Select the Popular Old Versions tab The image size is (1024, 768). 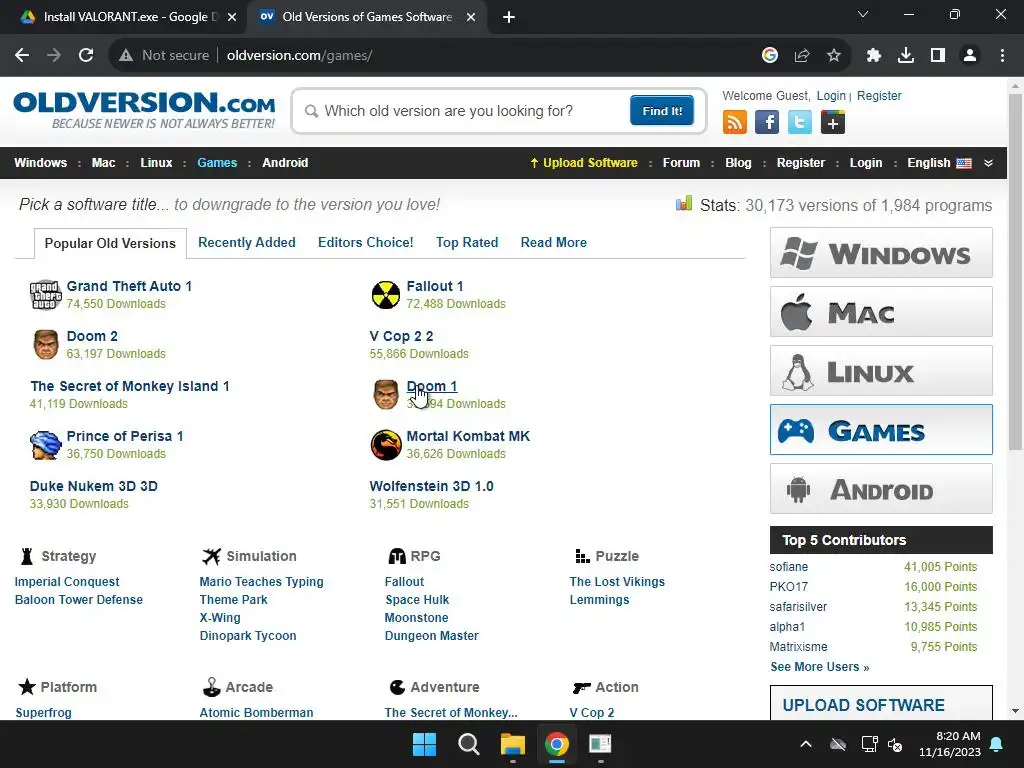110,243
